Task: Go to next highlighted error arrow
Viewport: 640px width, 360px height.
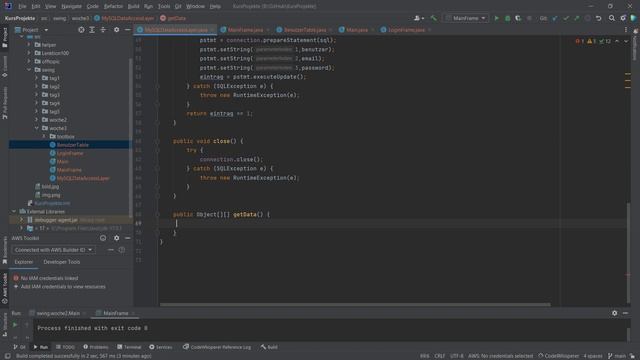Action: (x=626, y=41)
